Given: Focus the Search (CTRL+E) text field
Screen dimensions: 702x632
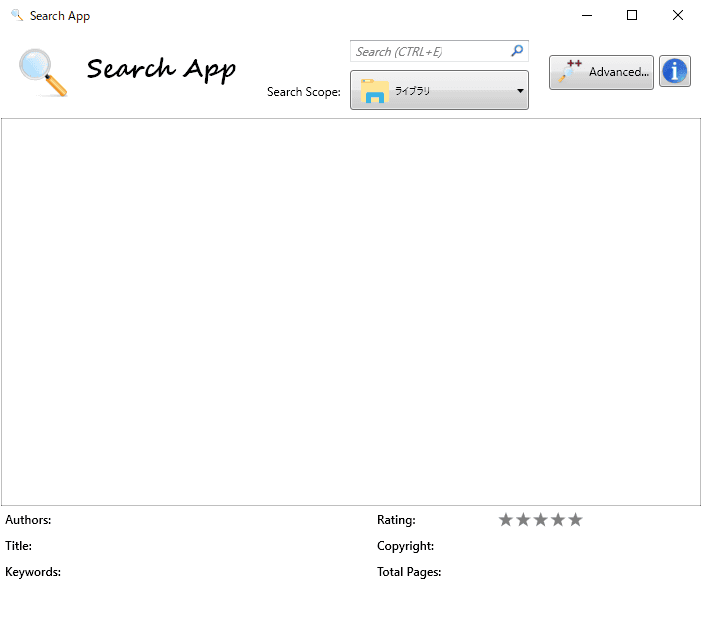Looking at the screenshot, I should click(430, 51).
